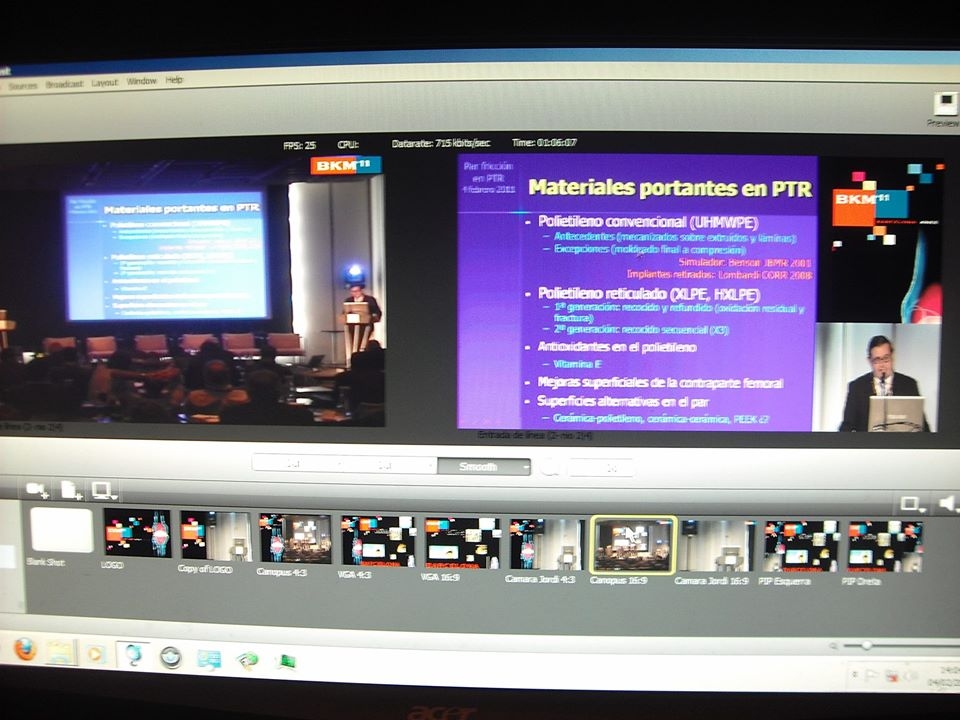960x720 pixels.
Task: Click the Preview monitor icon
Action: click(945, 103)
